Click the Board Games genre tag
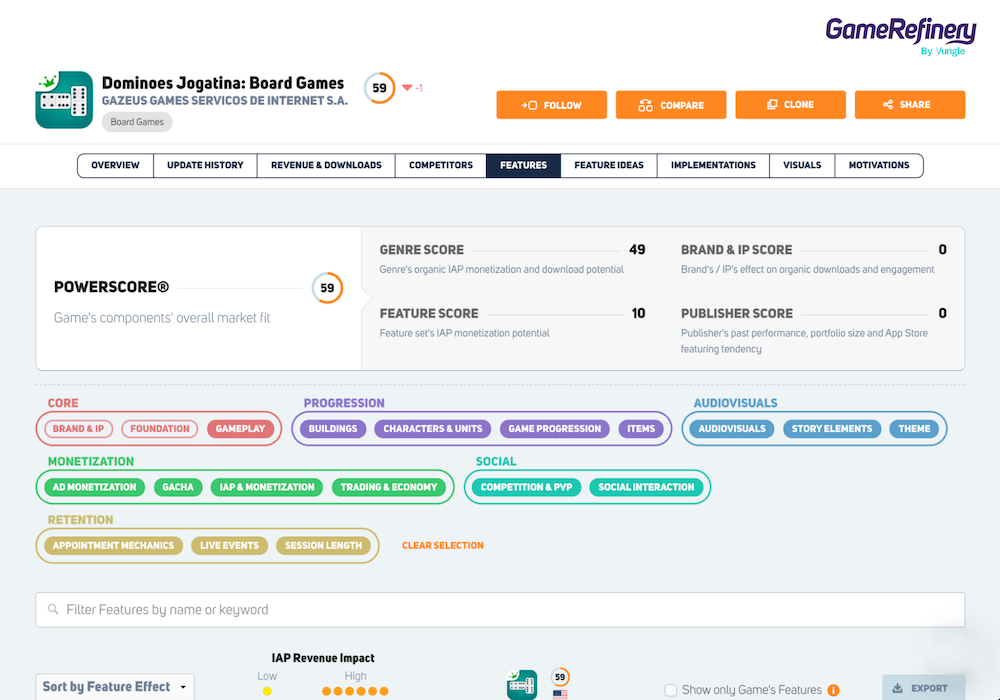 [x=137, y=122]
